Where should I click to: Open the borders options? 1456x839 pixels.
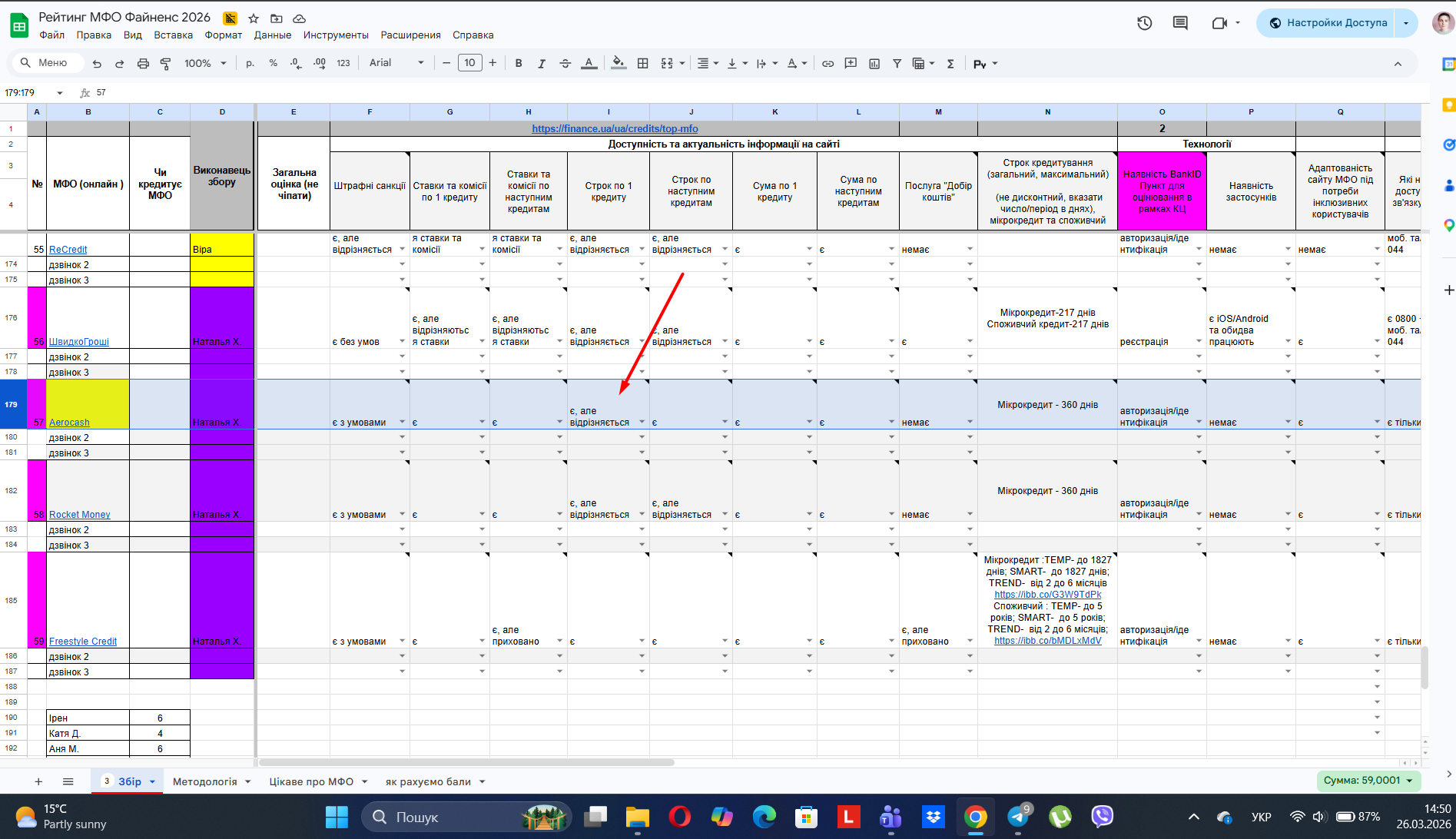[x=643, y=64]
